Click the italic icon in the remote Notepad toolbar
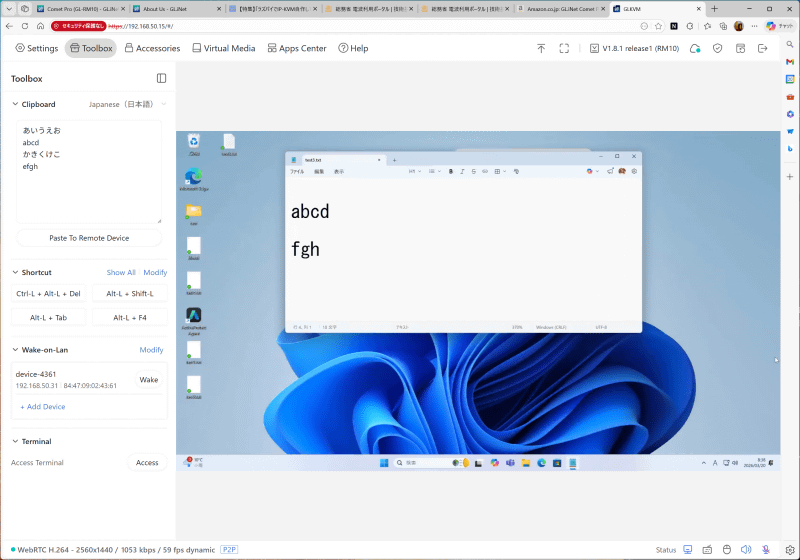Viewport: 800px width, 560px height. click(462, 171)
